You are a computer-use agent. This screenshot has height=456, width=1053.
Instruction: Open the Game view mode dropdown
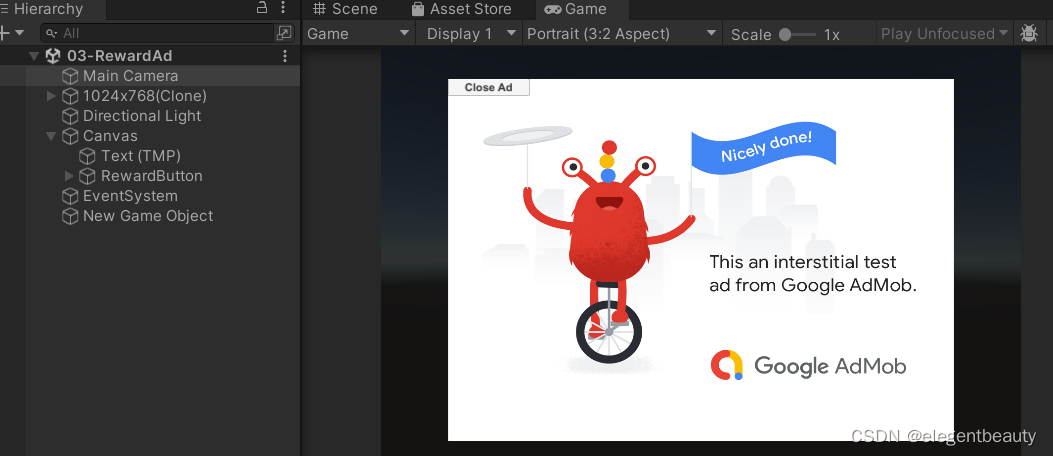[359, 34]
